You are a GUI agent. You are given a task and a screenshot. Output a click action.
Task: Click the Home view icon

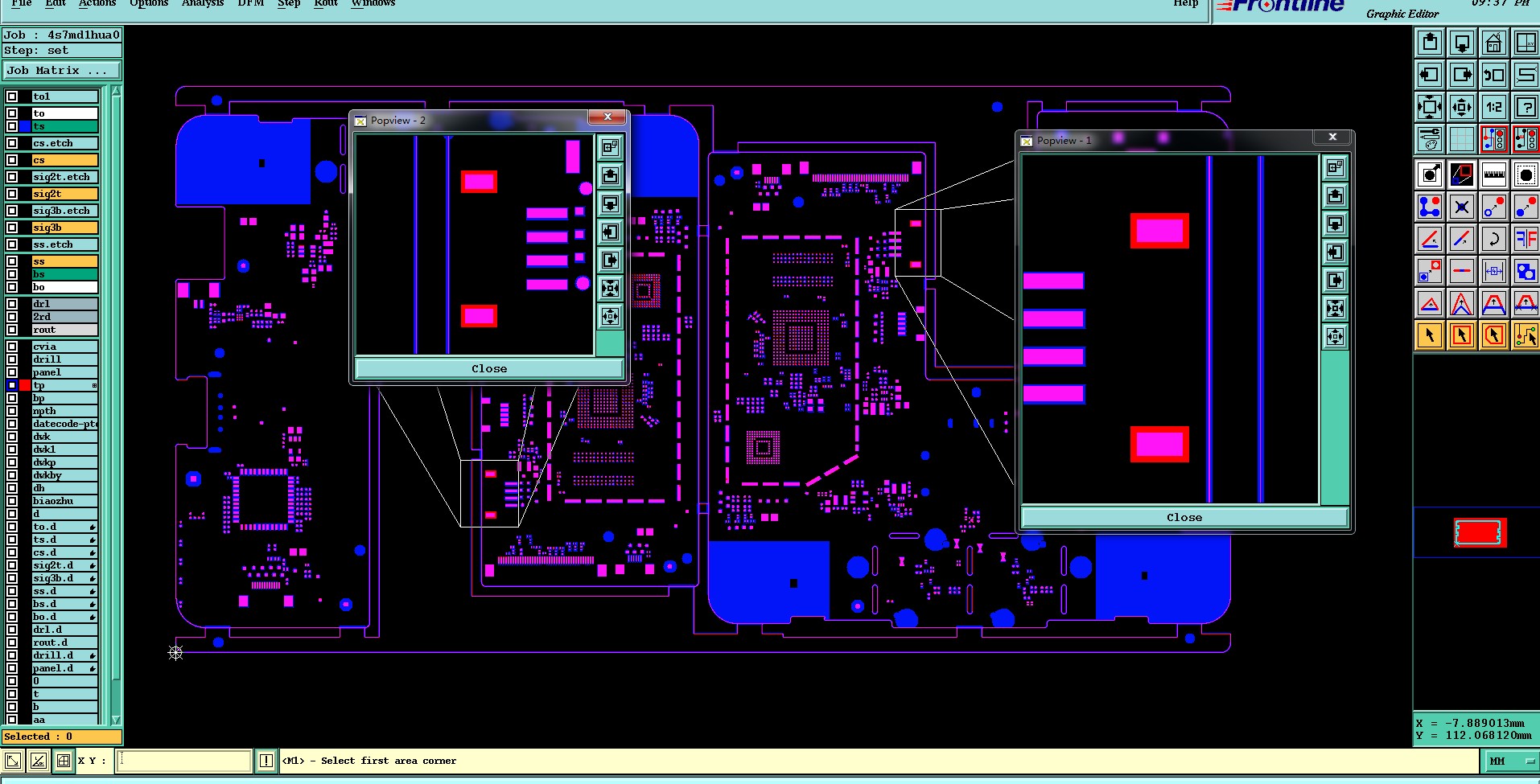[x=1494, y=43]
